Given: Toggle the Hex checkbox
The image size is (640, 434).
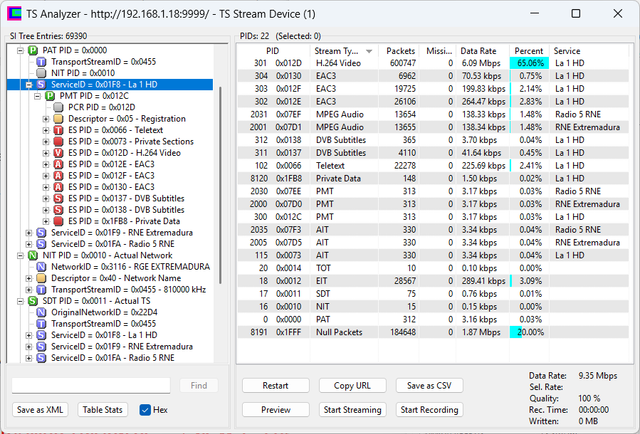Looking at the screenshot, I should (145, 410).
